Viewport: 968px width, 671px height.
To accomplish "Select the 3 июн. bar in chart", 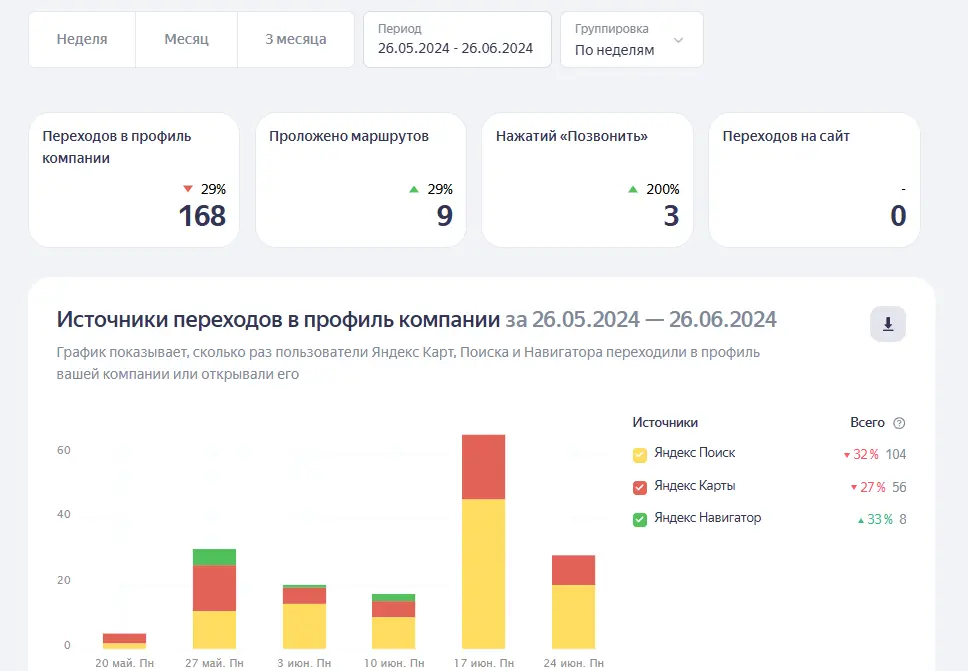I will pyautogui.click(x=304, y=617).
